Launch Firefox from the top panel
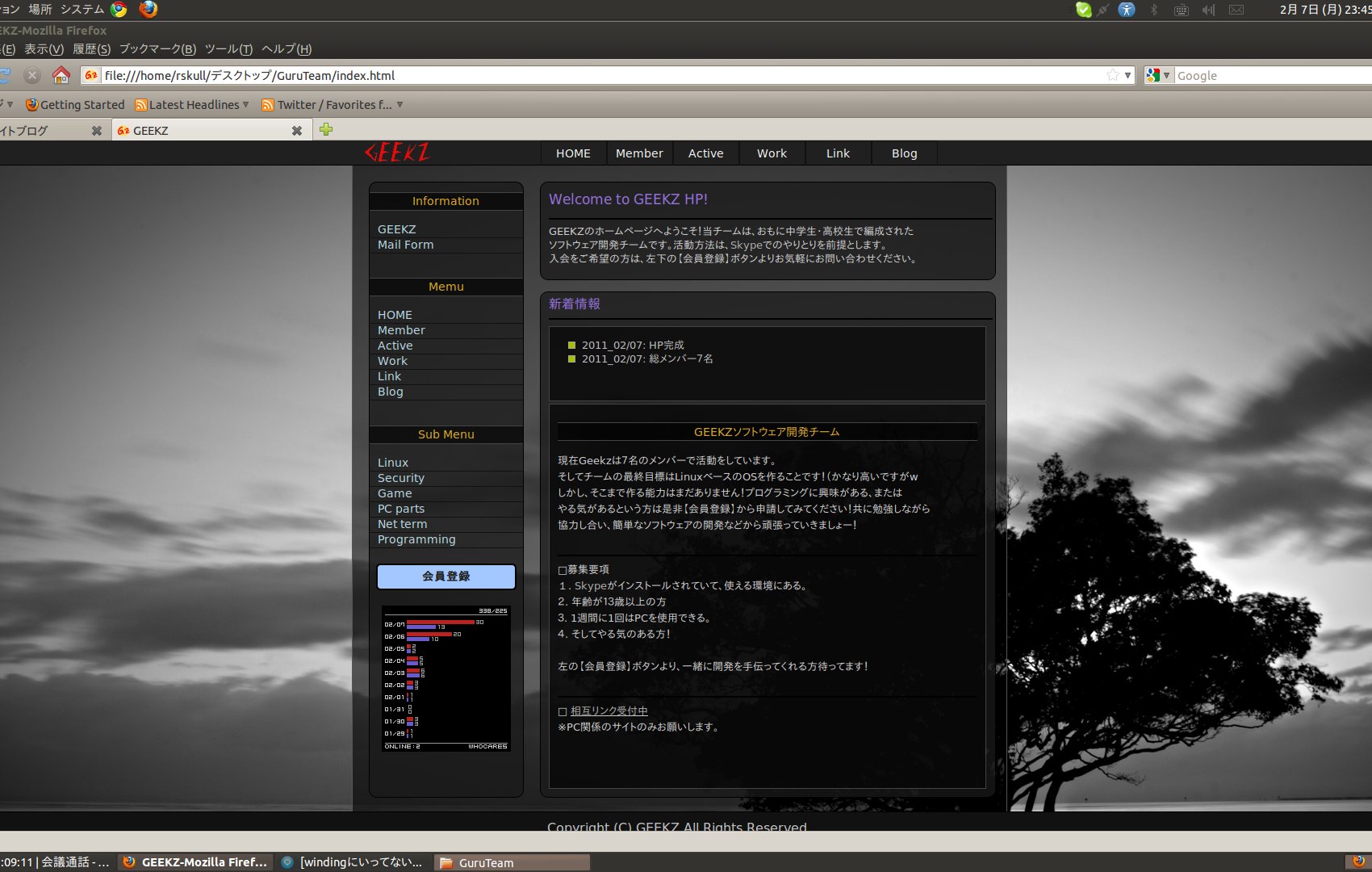The height and width of the screenshot is (872, 1372). [148, 10]
